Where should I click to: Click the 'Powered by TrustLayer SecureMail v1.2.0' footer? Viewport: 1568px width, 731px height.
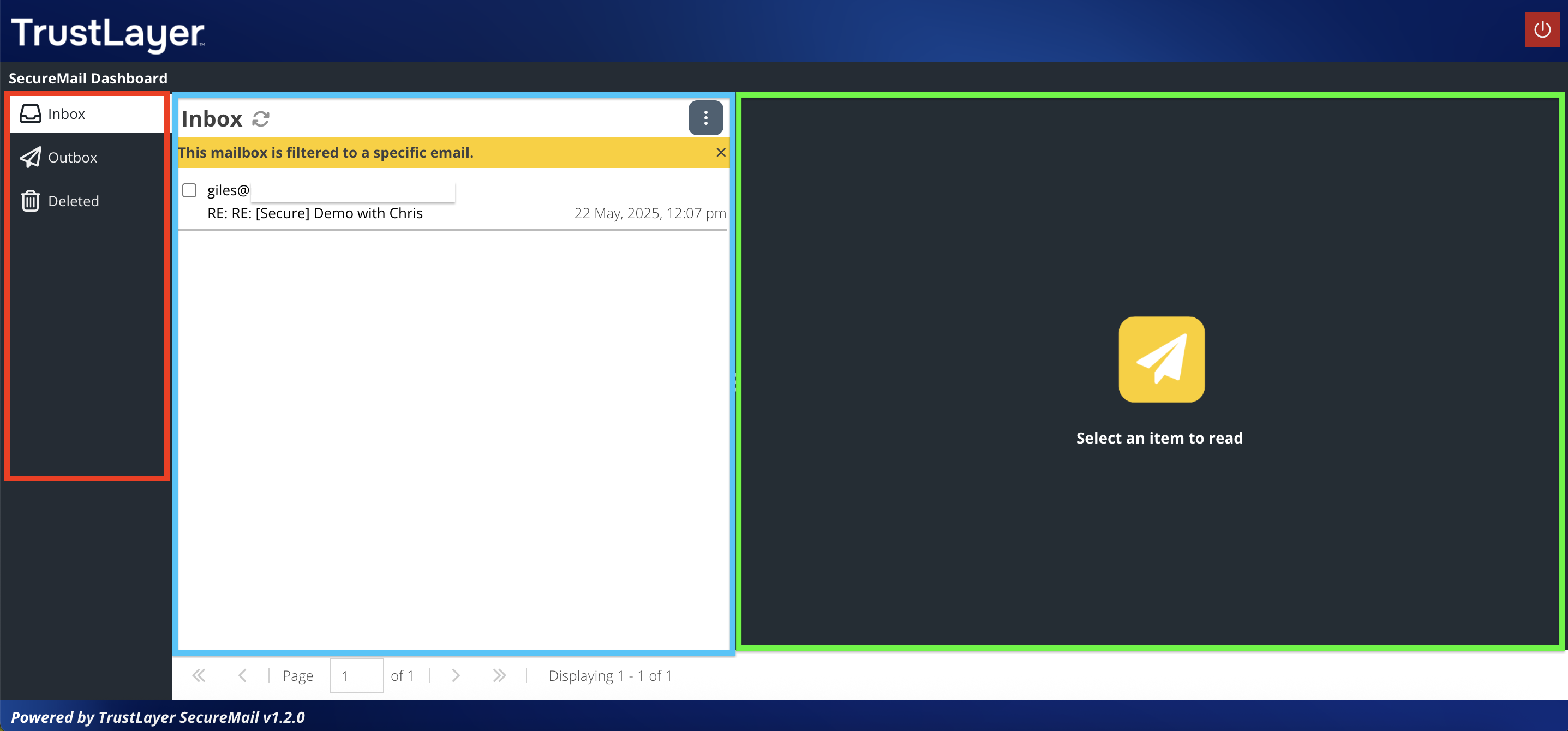coord(158,717)
